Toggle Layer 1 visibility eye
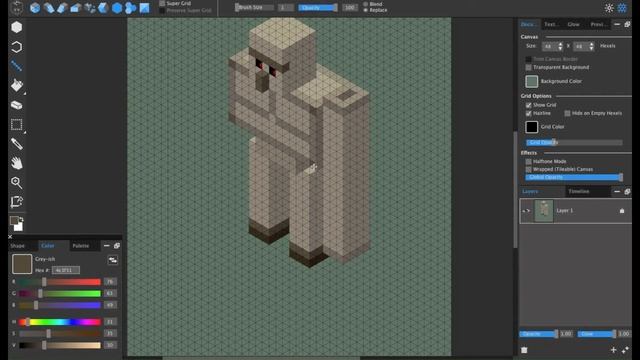The height and width of the screenshot is (360, 640). pyautogui.click(x=526, y=211)
